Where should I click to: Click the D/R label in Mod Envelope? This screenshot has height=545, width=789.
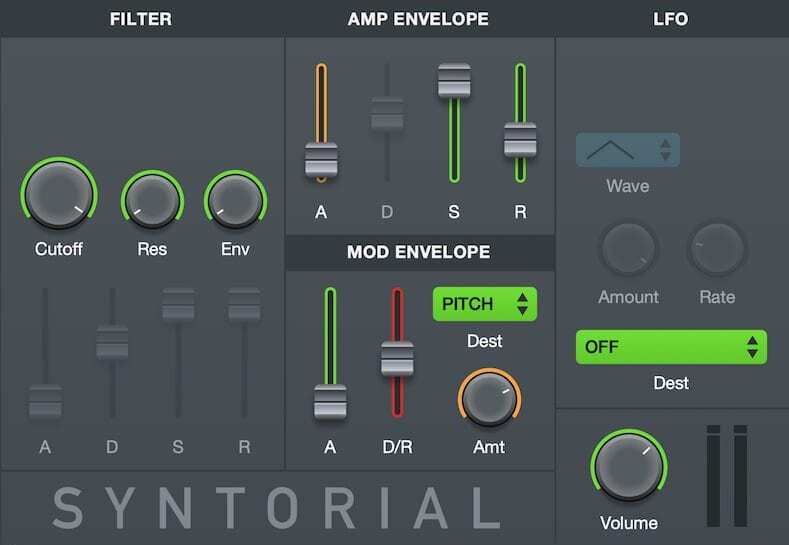point(398,447)
